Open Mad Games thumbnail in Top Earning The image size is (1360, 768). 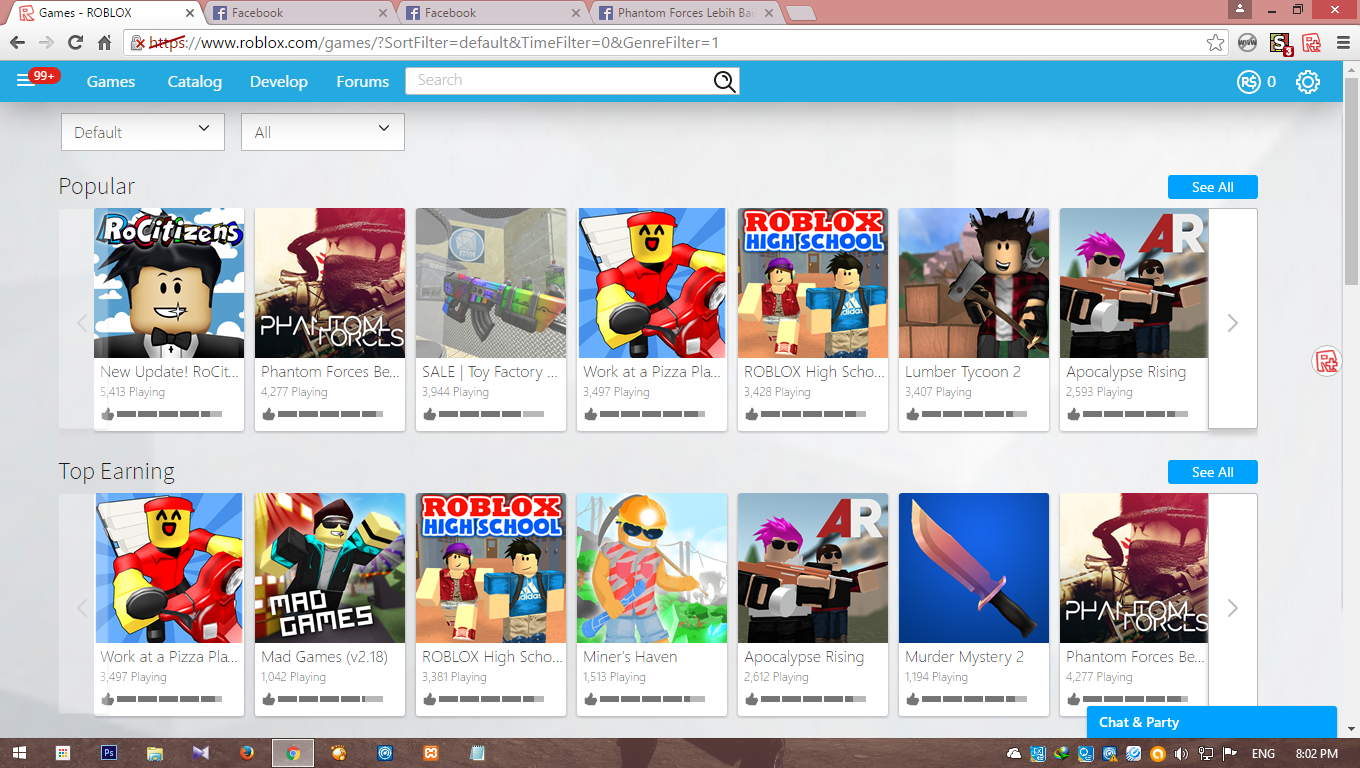pos(330,568)
